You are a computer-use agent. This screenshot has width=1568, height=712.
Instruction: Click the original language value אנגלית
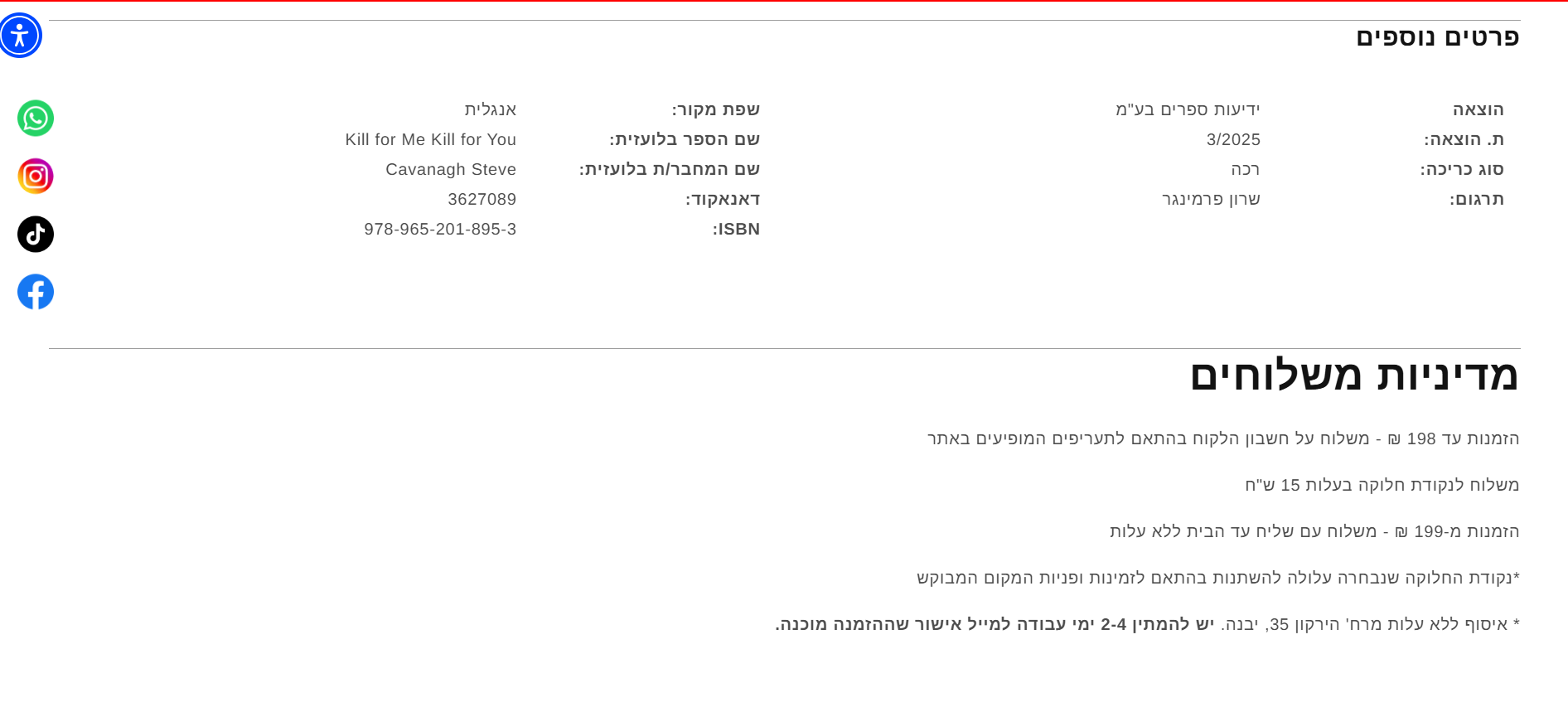point(490,109)
